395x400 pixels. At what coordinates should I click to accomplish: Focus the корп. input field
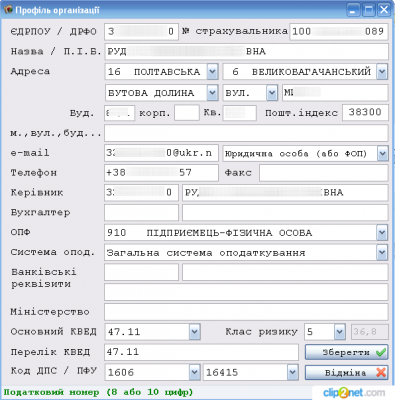(x=187, y=113)
